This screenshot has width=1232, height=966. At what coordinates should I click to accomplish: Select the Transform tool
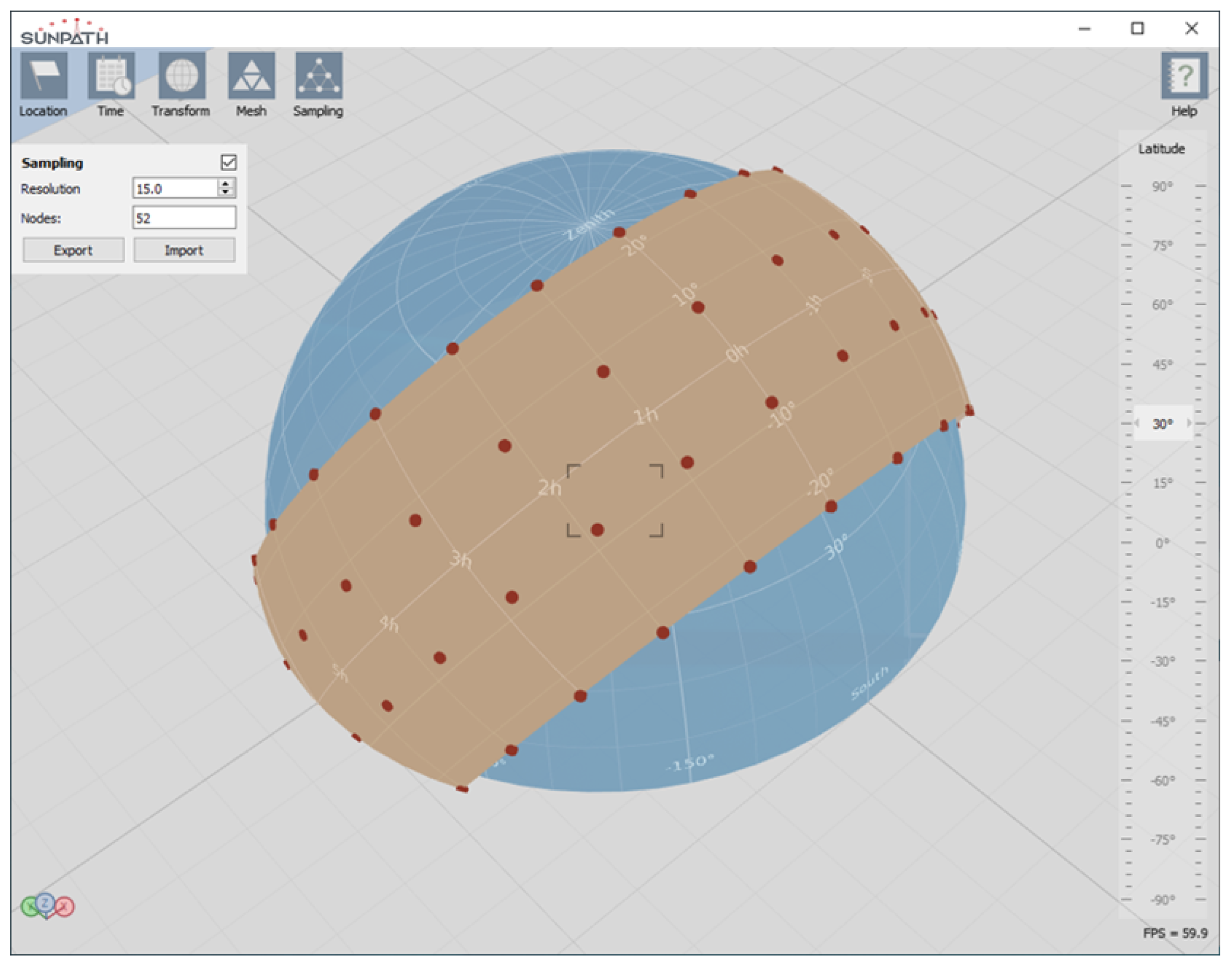click(182, 76)
